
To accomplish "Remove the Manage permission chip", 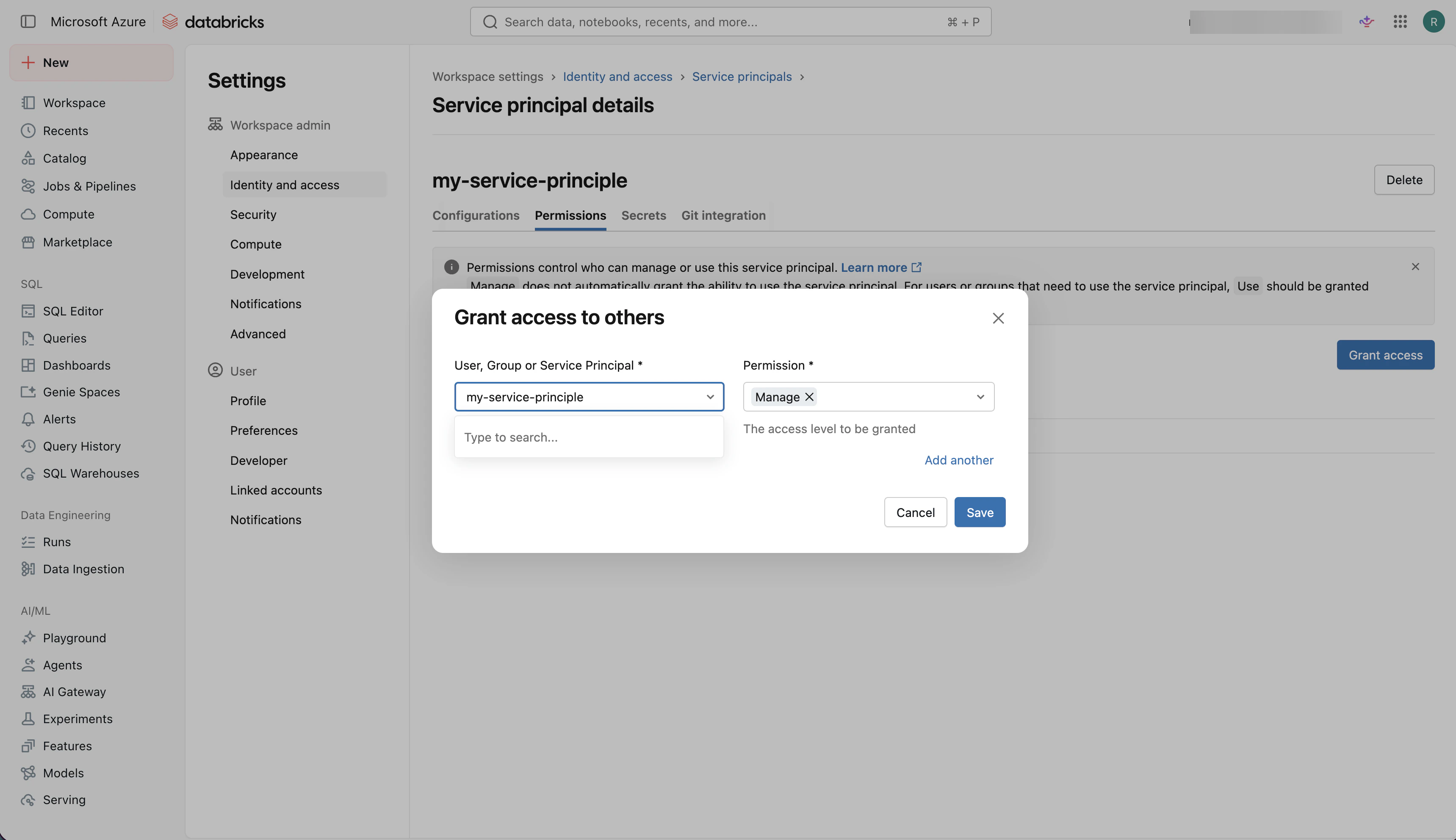I will tap(809, 397).
